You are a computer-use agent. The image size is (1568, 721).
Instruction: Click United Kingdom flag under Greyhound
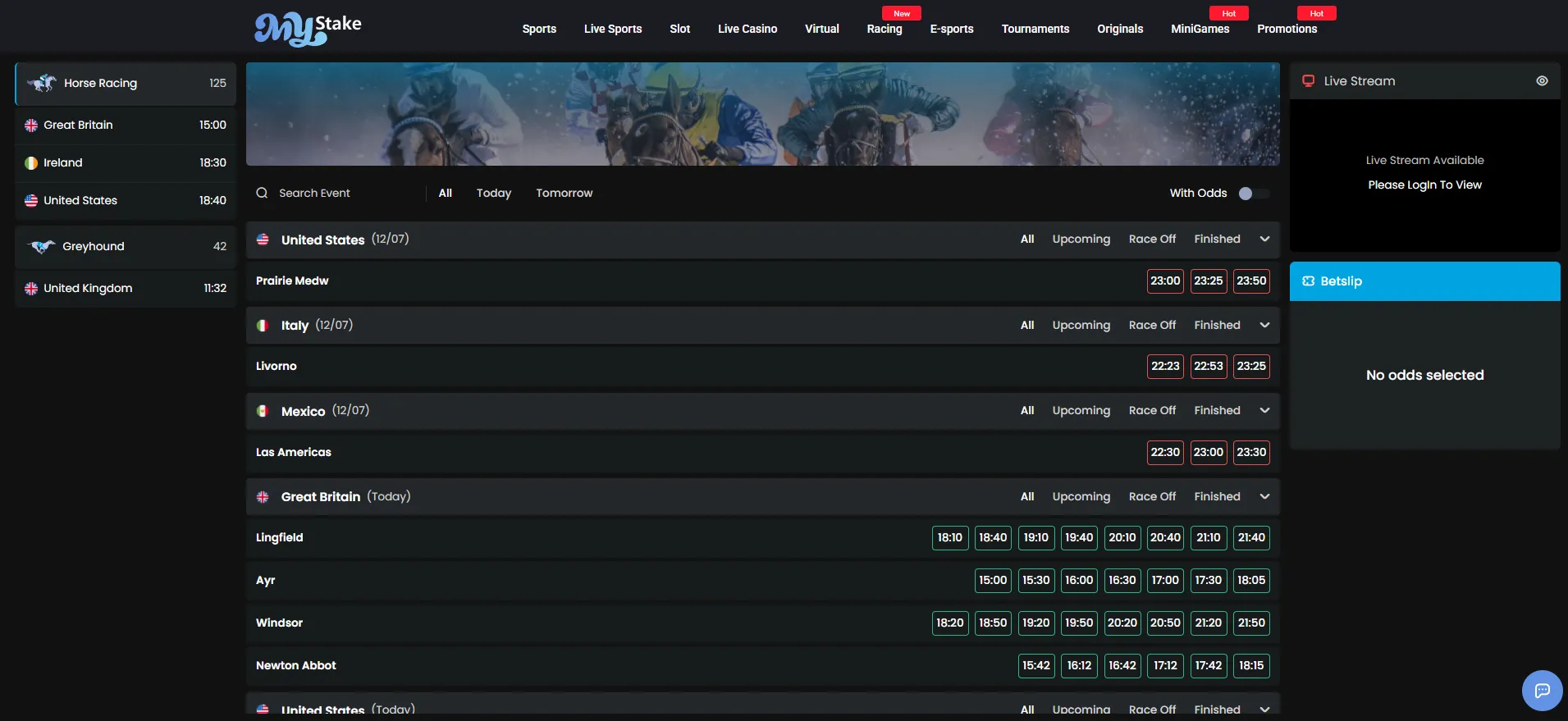pos(31,289)
